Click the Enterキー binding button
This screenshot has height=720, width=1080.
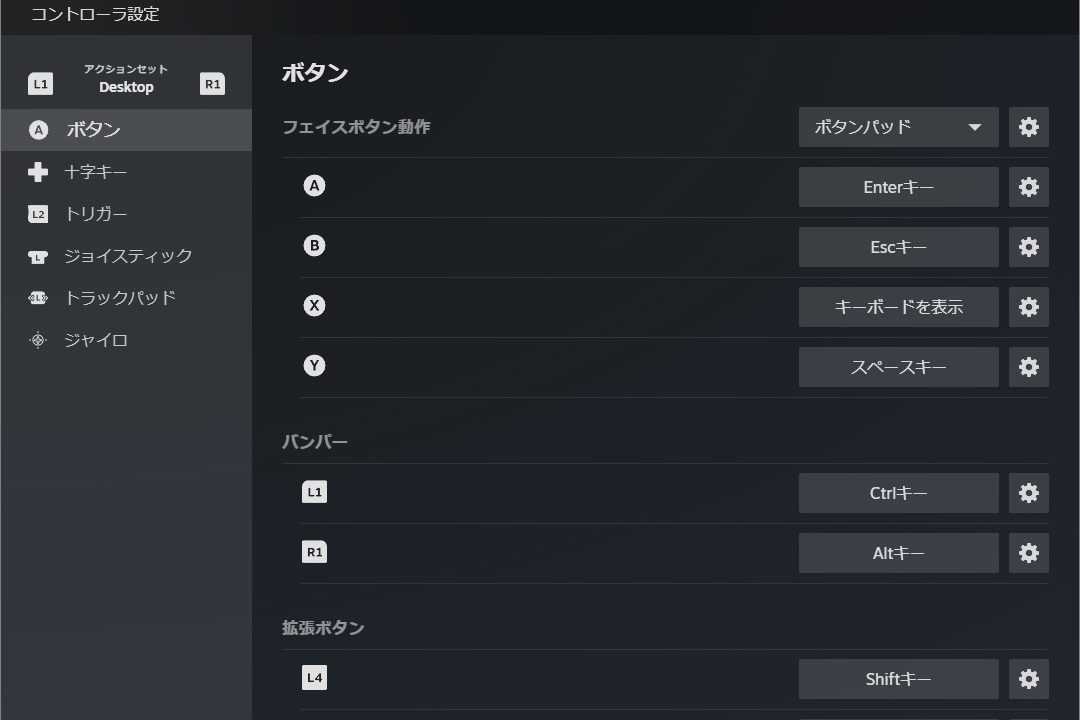[x=898, y=187]
